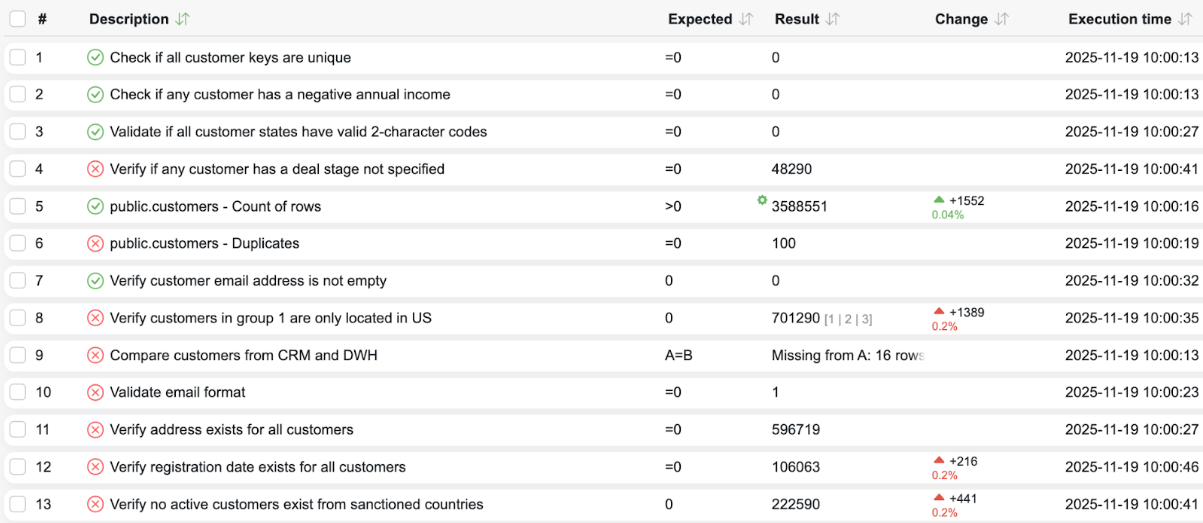
Task: Click green up-arrow change icon for Count of rows
Action: tap(939, 201)
